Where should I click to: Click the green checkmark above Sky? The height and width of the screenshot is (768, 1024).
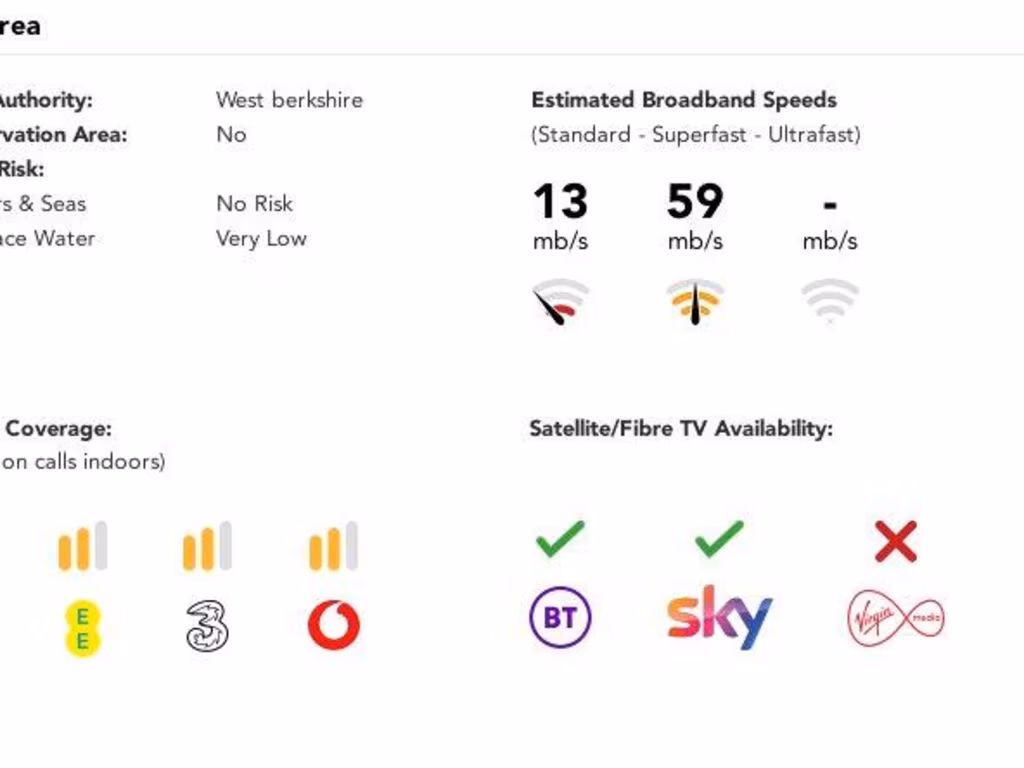click(x=719, y=539)
